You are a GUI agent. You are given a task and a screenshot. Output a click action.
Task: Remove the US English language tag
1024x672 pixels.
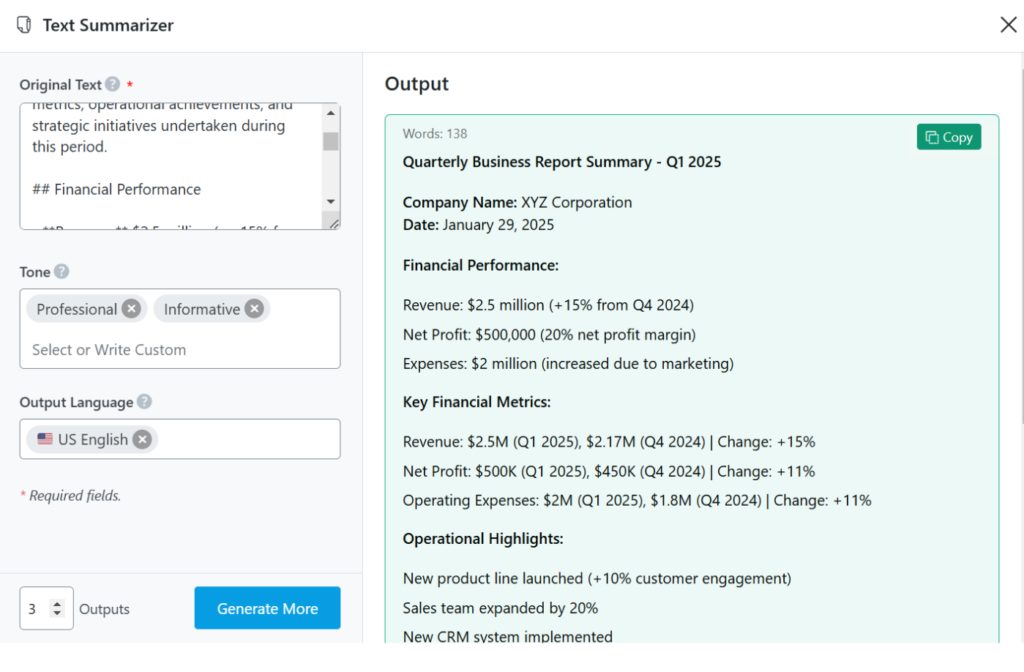pos(142,439)
